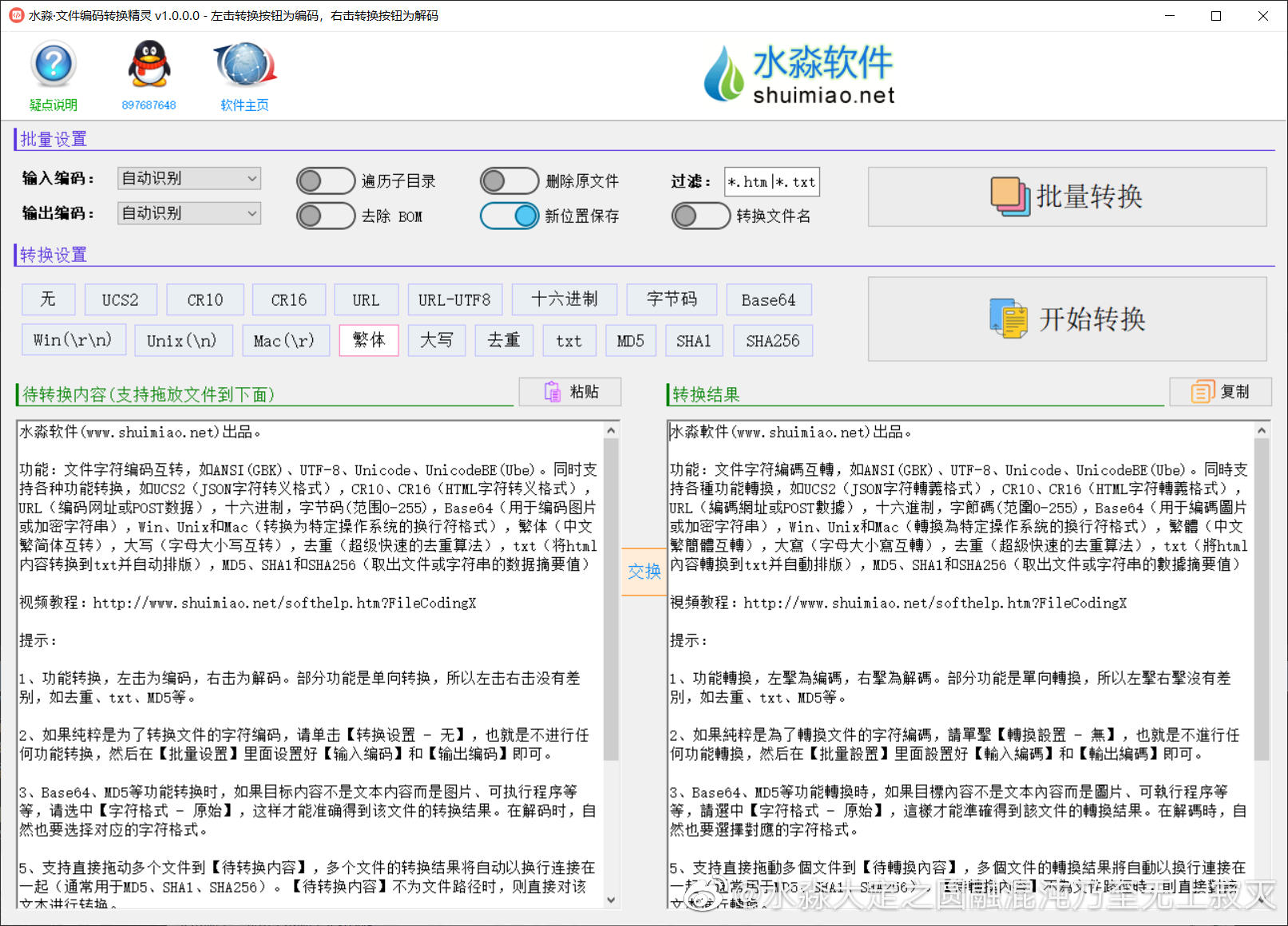Toggle 删除原文件 switch

(x=509, y=181)
